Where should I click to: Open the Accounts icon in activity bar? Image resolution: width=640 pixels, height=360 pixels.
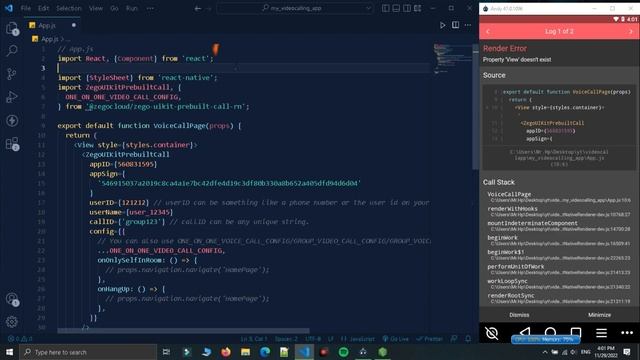coord(12,299)
